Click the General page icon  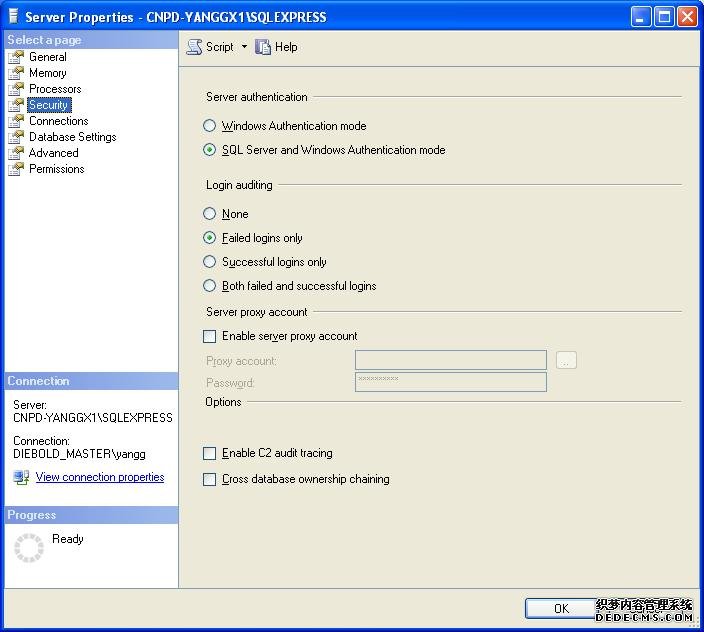tap(16, 57)
